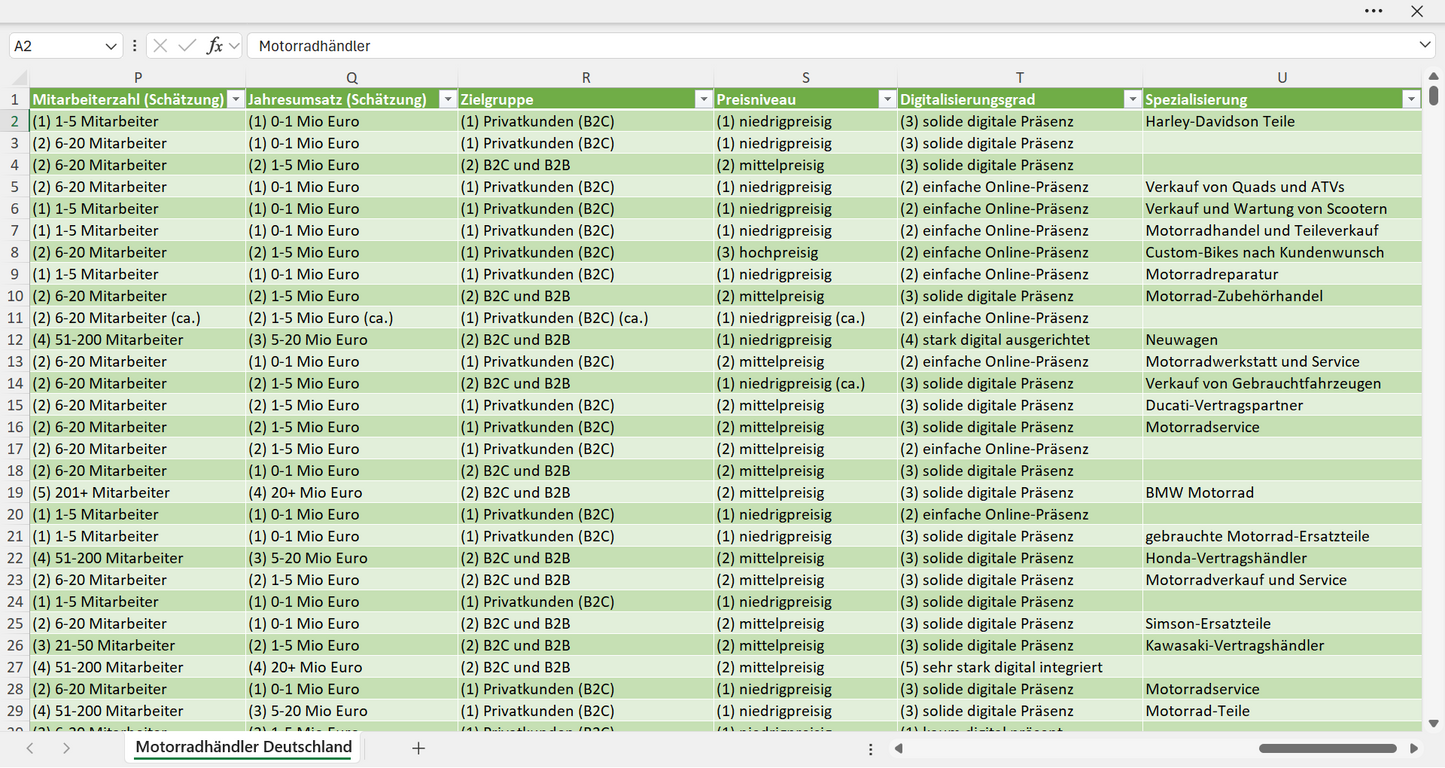Select row 12 header
This screenshot has width=1445, height=768.
(15, 339)
